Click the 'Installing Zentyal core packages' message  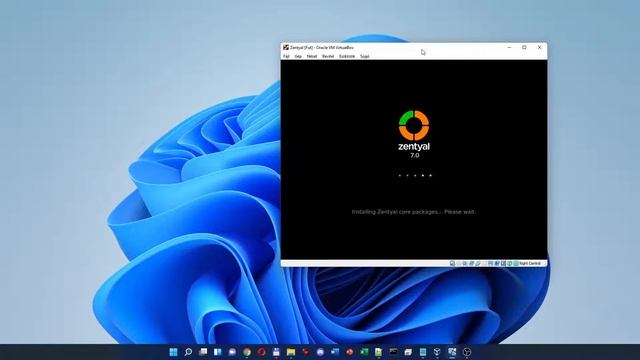pyautogui.click(x=413, y=211)
